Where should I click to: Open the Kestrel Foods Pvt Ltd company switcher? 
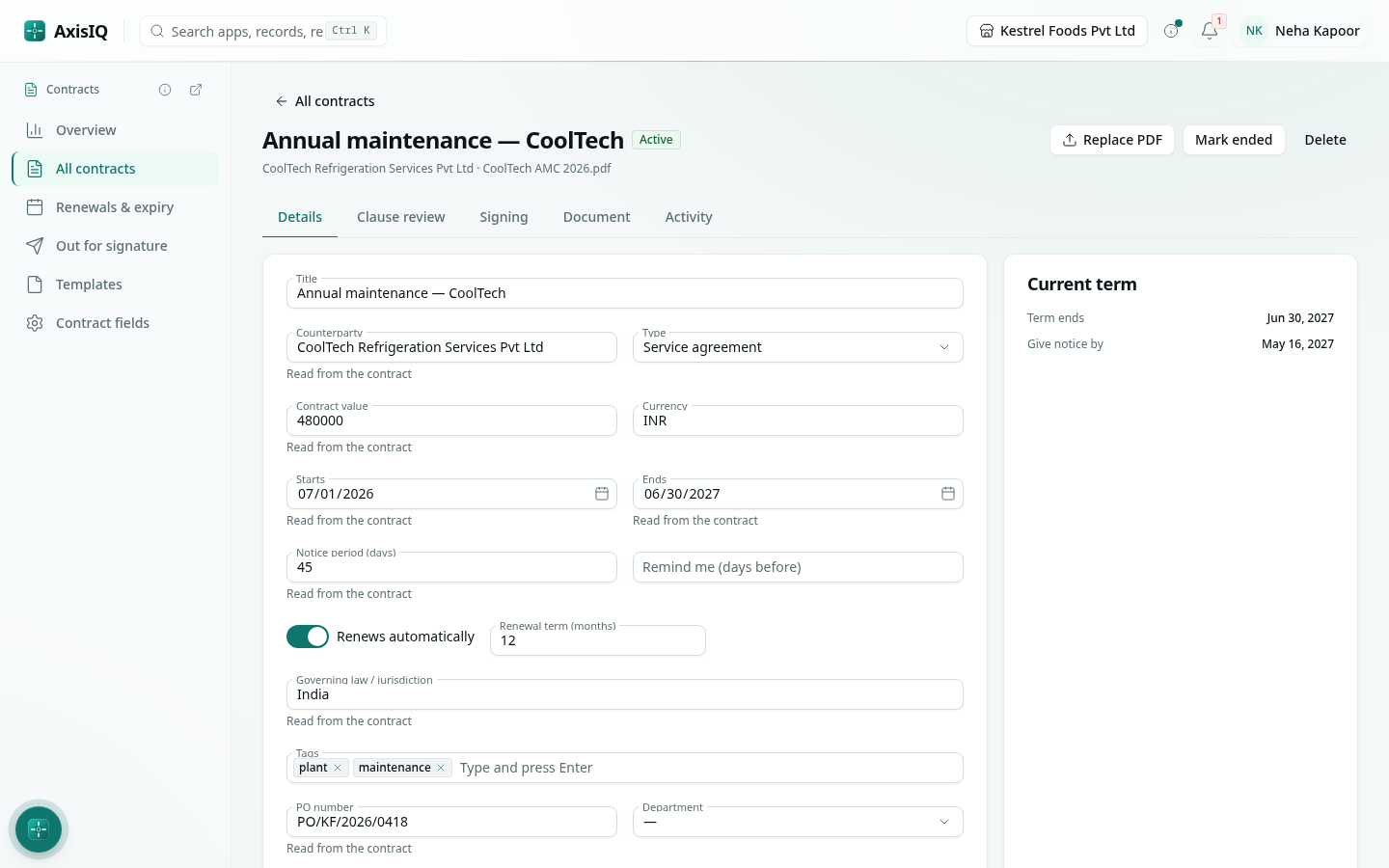click(1057, 31)
